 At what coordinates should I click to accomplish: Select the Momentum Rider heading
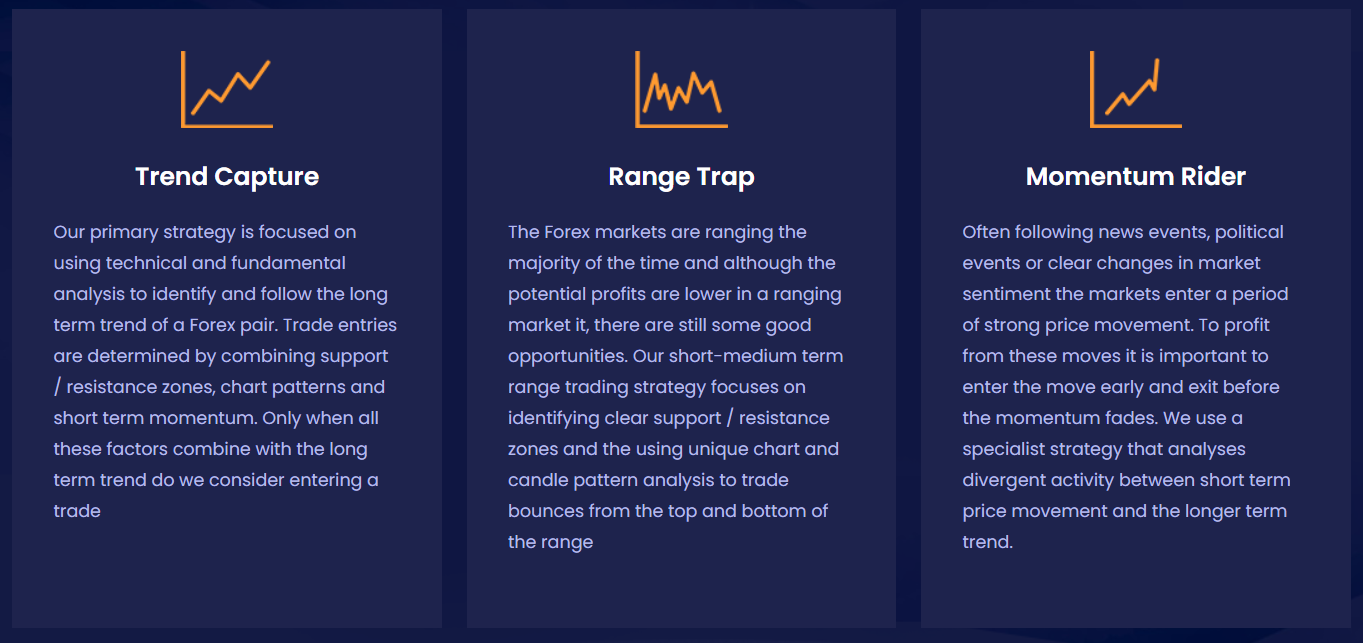pos(1136,177)
